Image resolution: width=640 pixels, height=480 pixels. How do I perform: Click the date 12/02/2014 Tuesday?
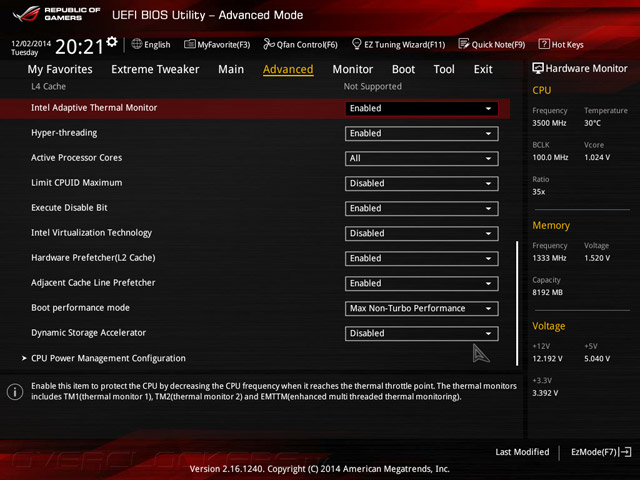coord(31,48)
